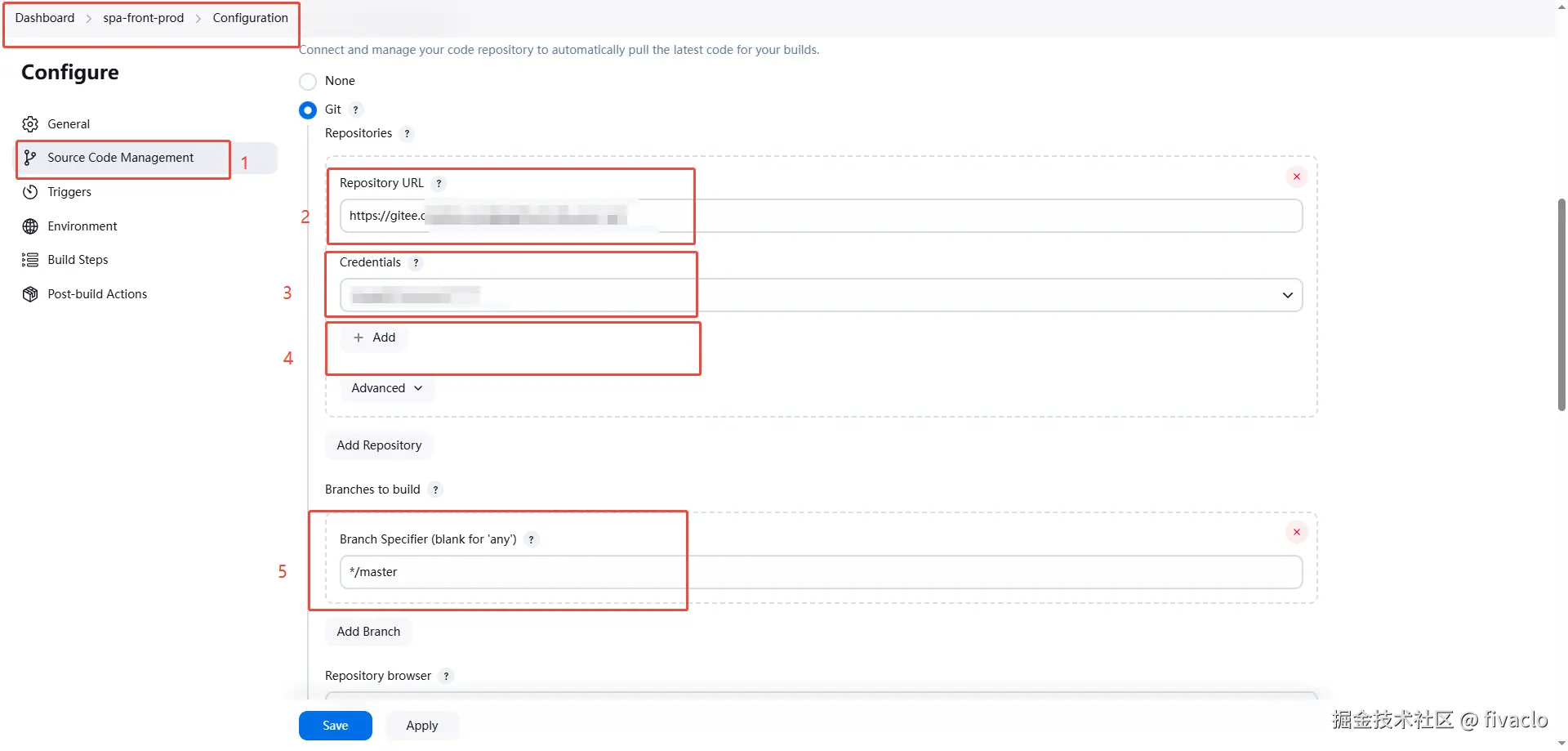The image size is (1568, 751).
Task: Select the Git radio button
Action: pos(308,110)
